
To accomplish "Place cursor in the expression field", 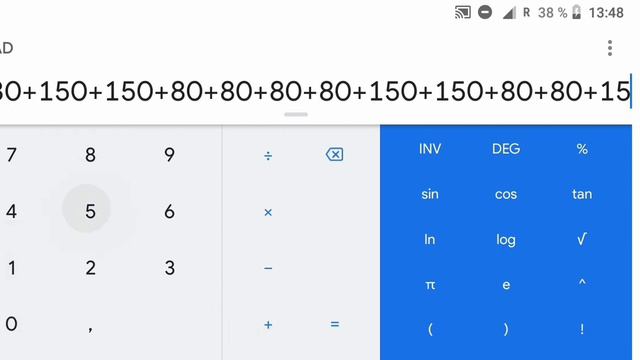I will pos(316,91).
